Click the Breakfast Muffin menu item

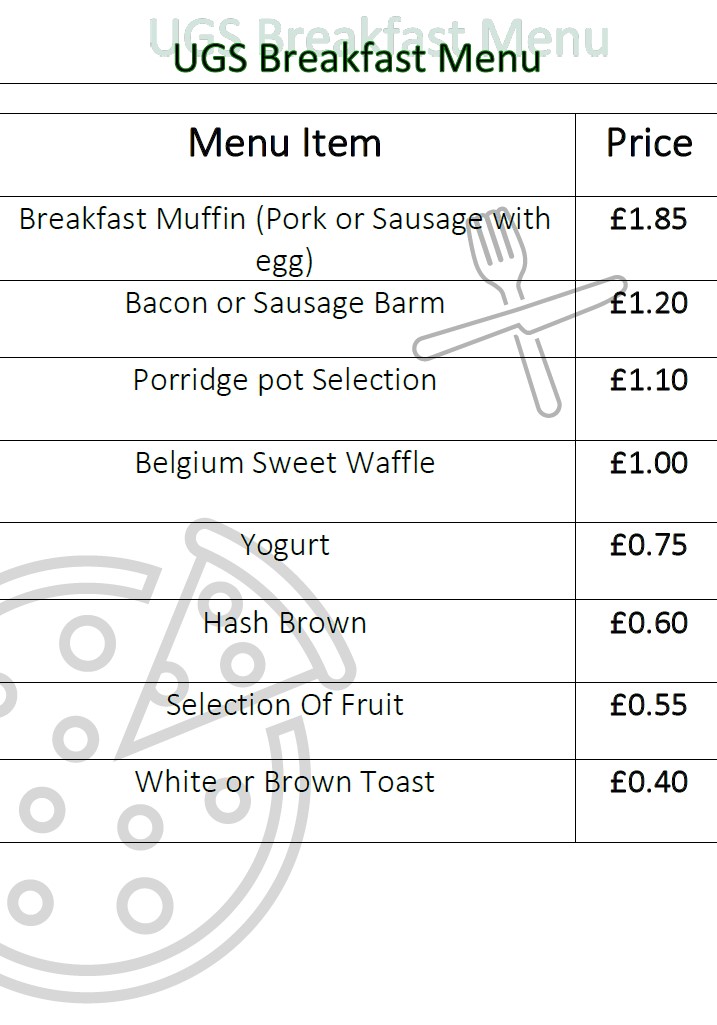coord(285,239)
